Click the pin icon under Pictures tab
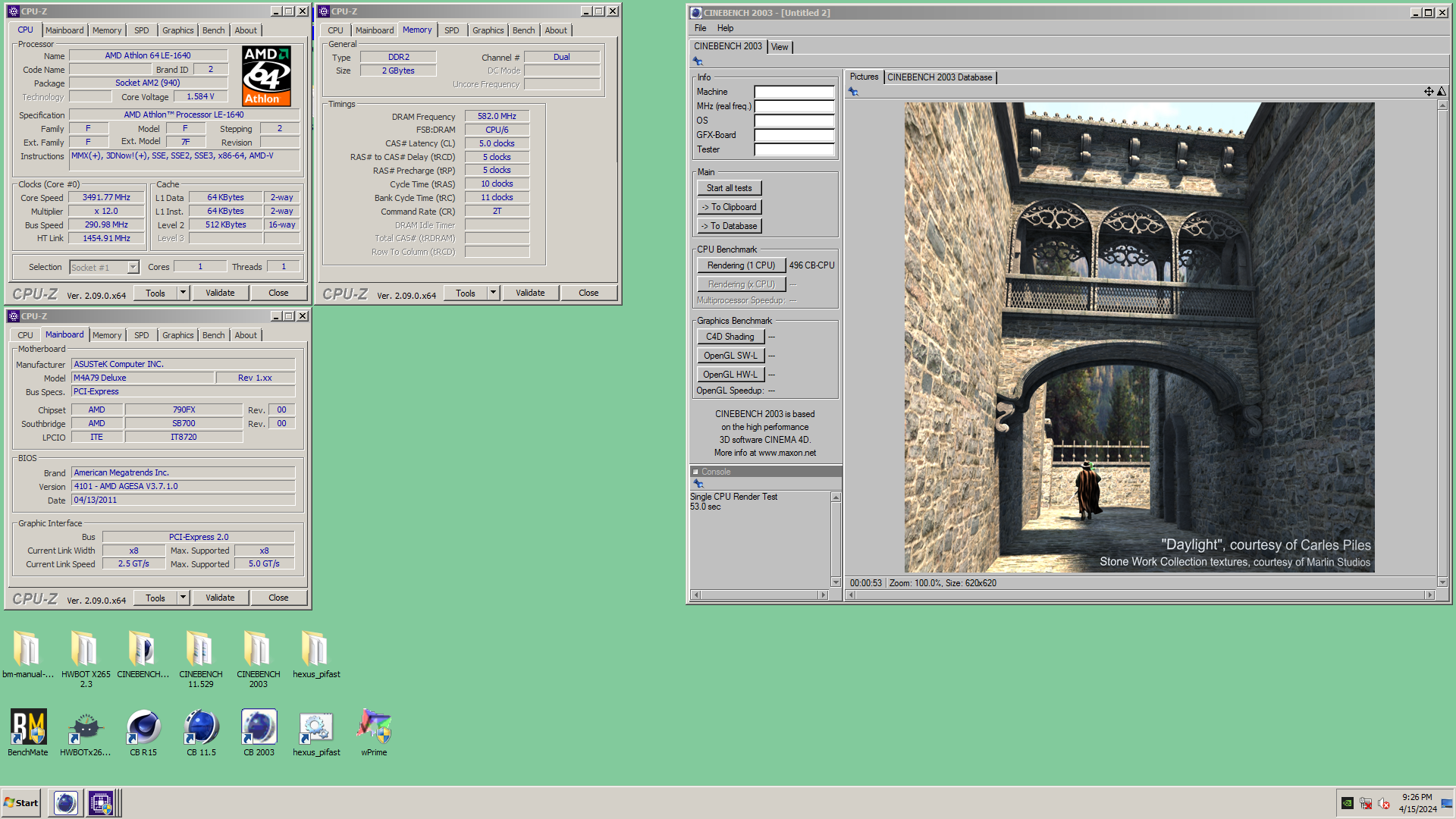Screen dimensions: 1456x819 click(853, 92)
